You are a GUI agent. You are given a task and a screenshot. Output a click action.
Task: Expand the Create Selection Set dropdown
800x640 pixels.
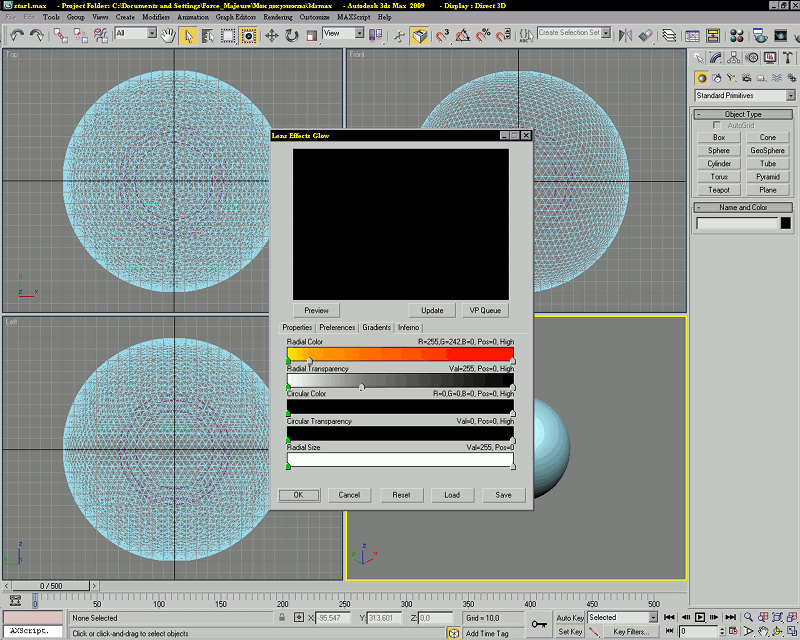click(606, 33)
